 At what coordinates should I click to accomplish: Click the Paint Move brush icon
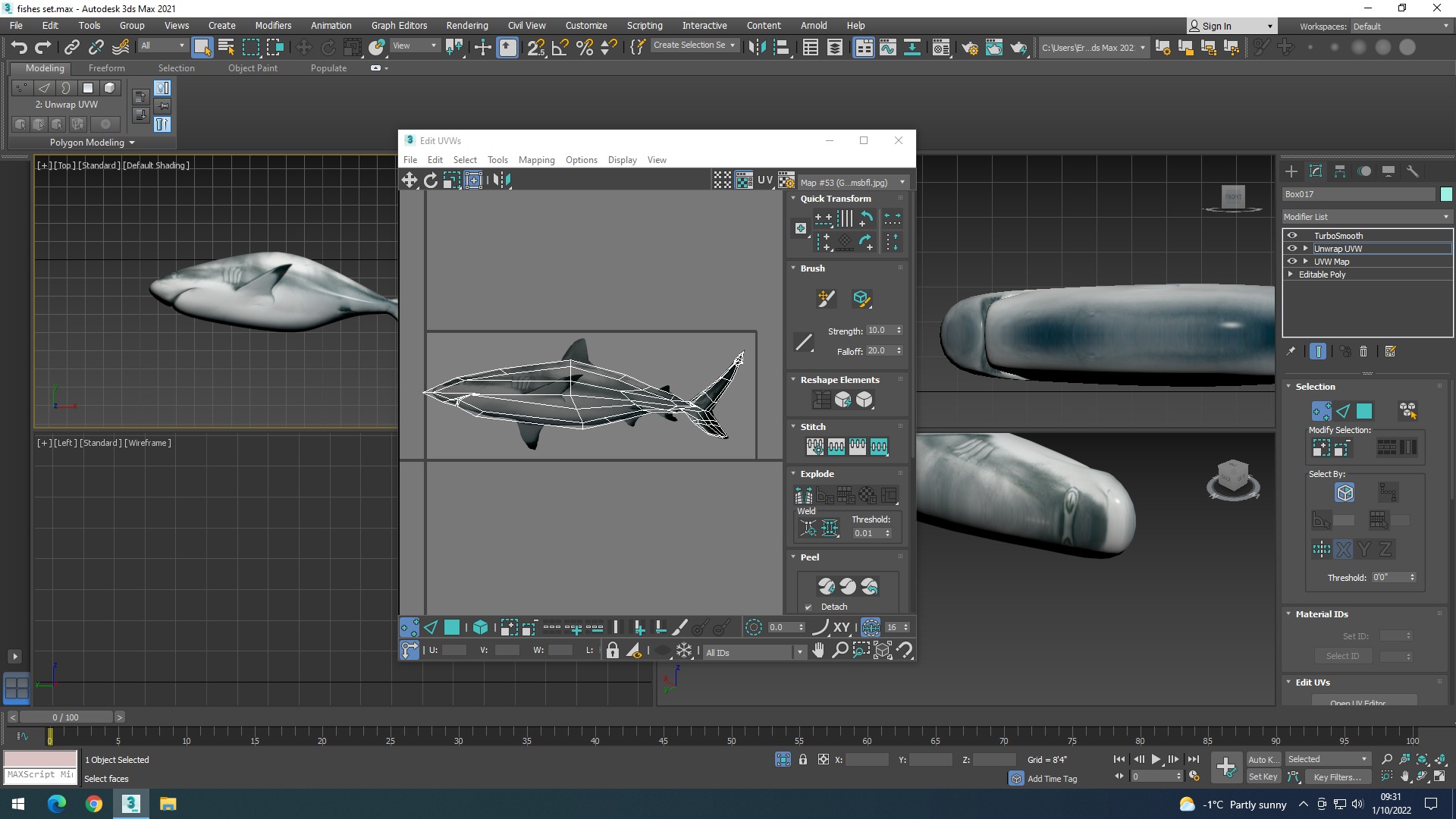coord(826,298)
